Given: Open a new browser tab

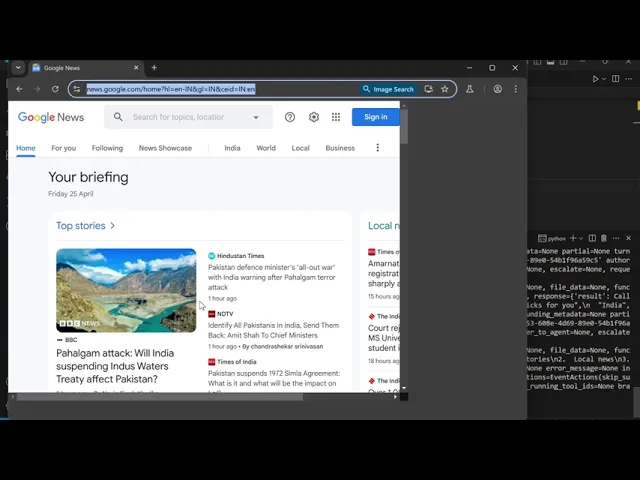Looking at the screenshot, I should pos(154,68).
